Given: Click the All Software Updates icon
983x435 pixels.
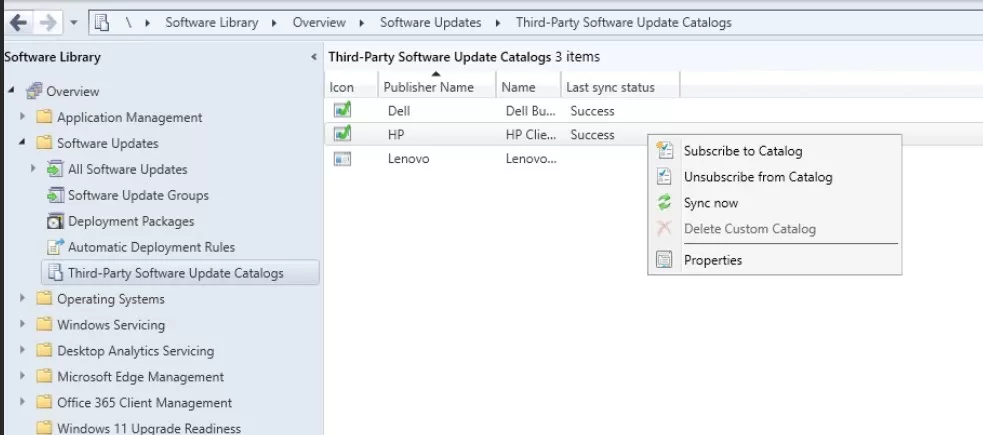Looking at the screenshot, I should (55, 169).
